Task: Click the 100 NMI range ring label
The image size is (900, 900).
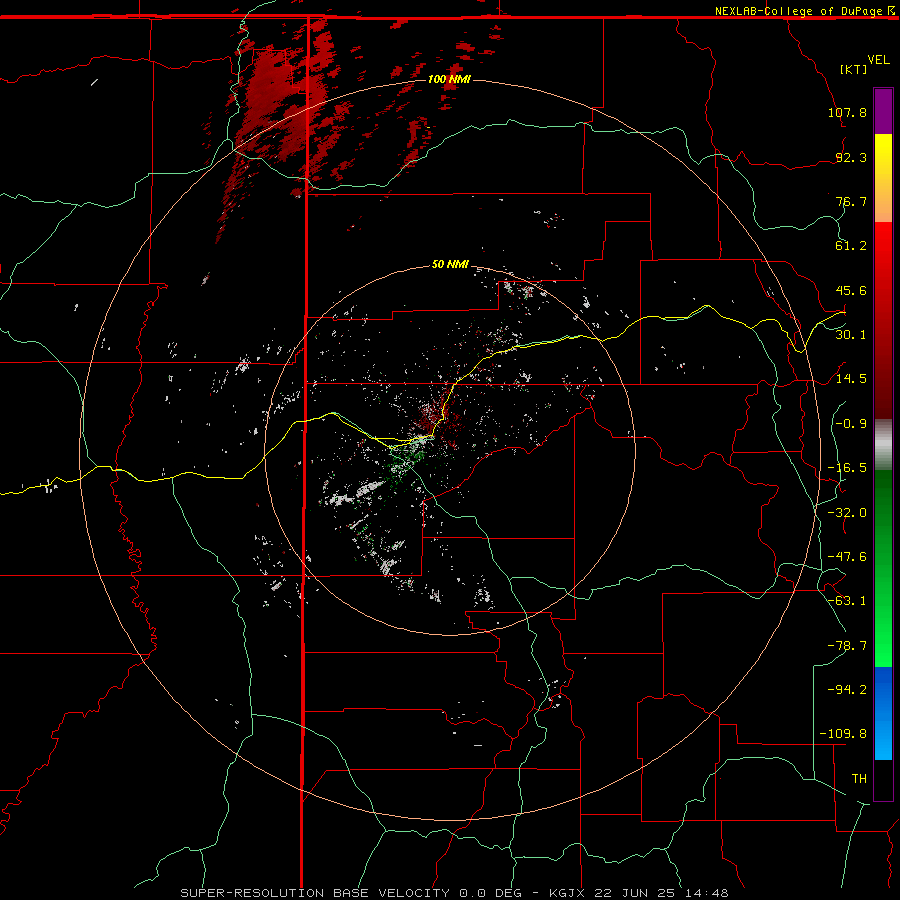Action: [449, 79]
